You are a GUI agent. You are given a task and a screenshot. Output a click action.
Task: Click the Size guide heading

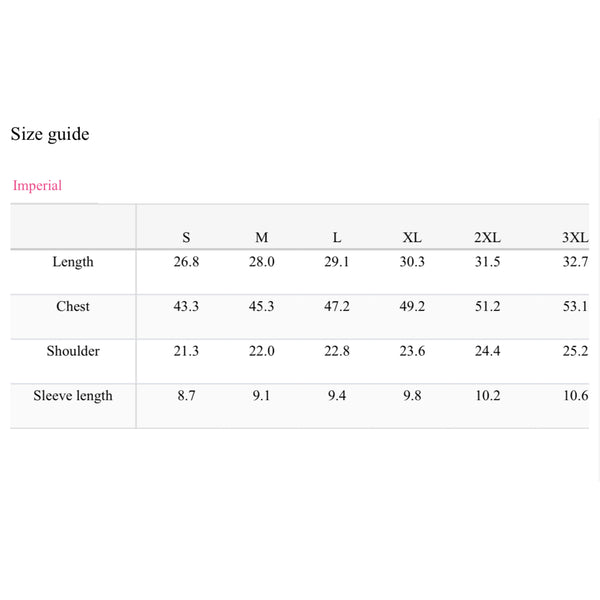tap(50, 134)
